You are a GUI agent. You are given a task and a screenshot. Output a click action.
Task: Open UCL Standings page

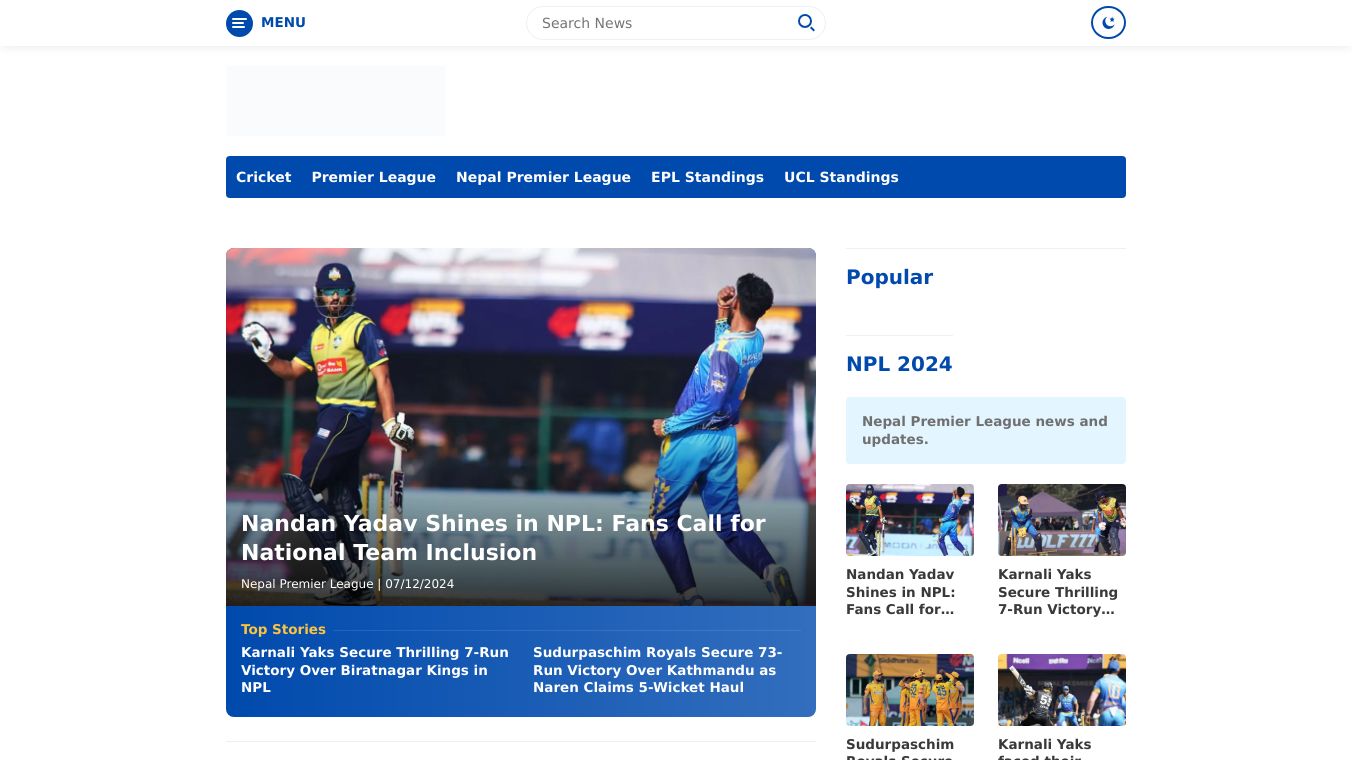[841, 177]
